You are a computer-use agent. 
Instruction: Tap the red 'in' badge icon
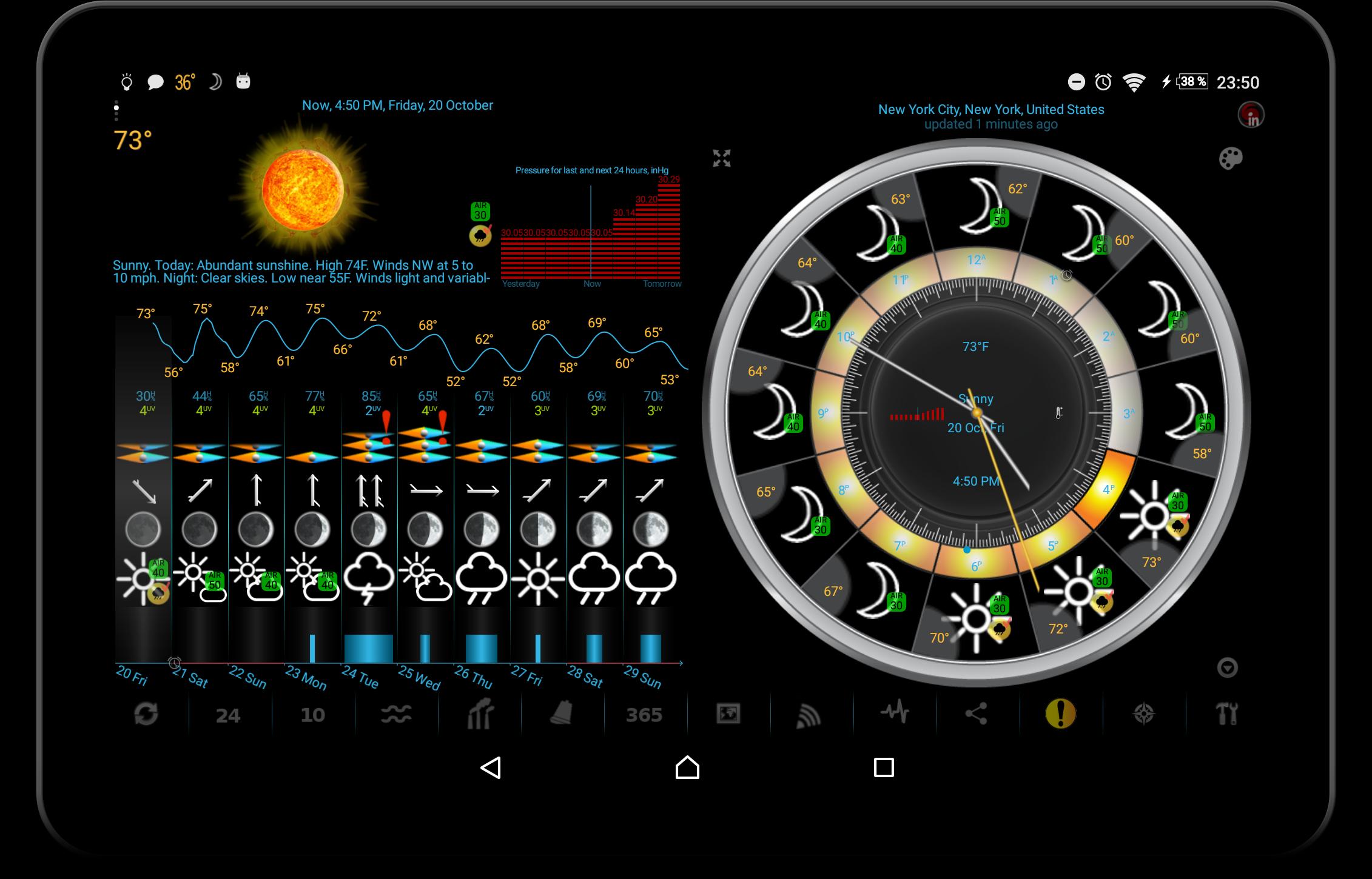1251,115
